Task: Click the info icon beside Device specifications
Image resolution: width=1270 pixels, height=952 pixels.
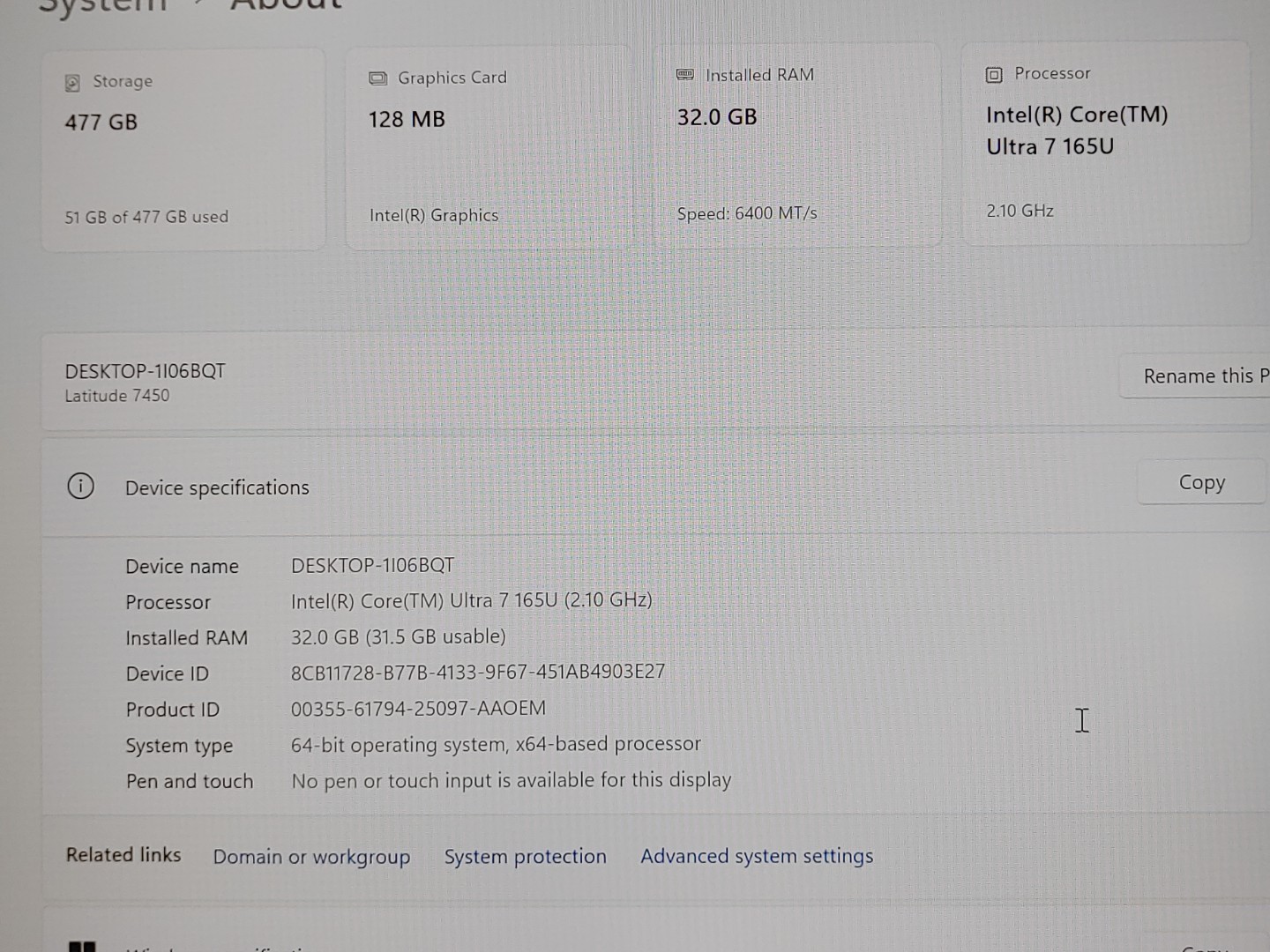Action: tap(80, 487)
